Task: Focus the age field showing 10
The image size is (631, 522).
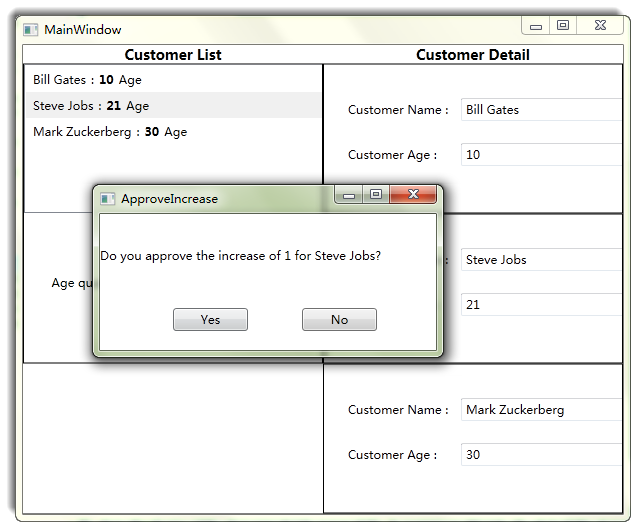Action: click(x=542, y=155)
